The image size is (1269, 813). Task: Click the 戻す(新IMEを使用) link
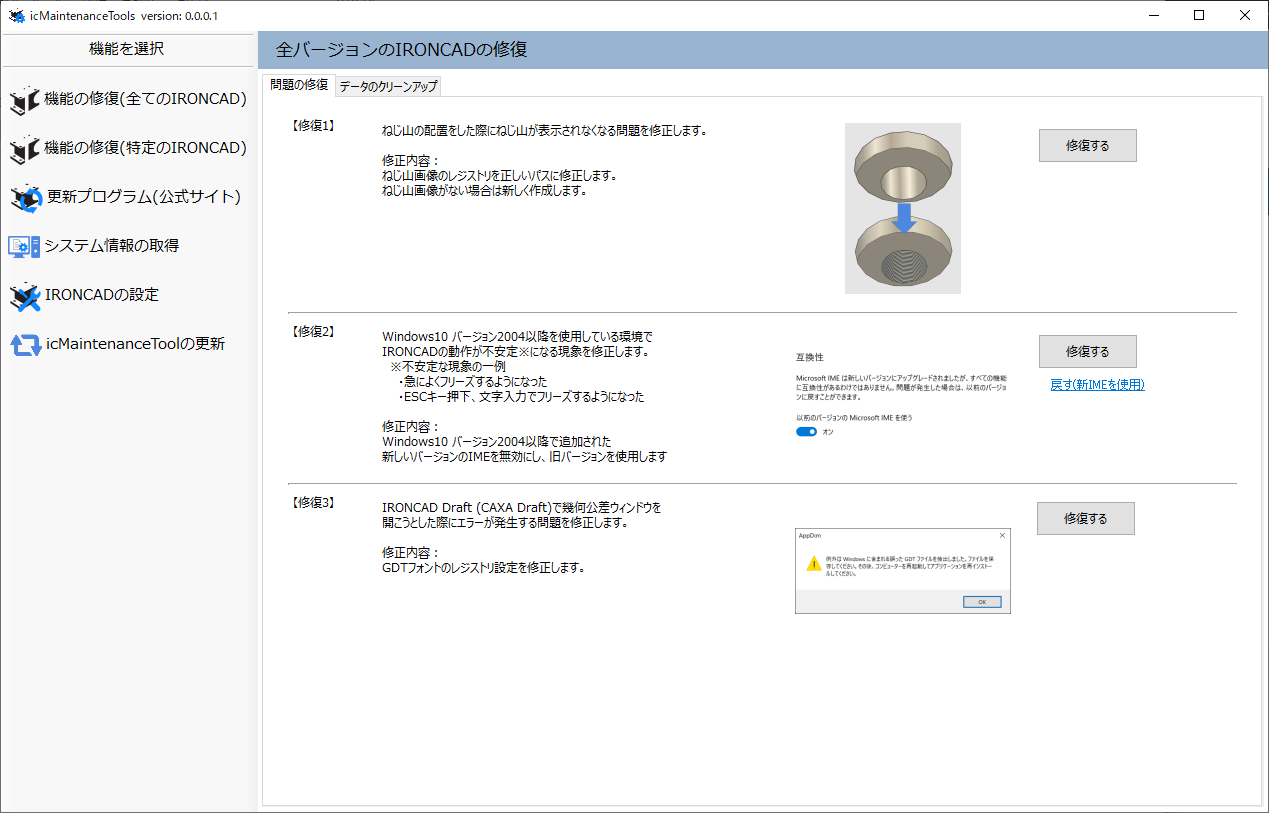click(1097, 385)
